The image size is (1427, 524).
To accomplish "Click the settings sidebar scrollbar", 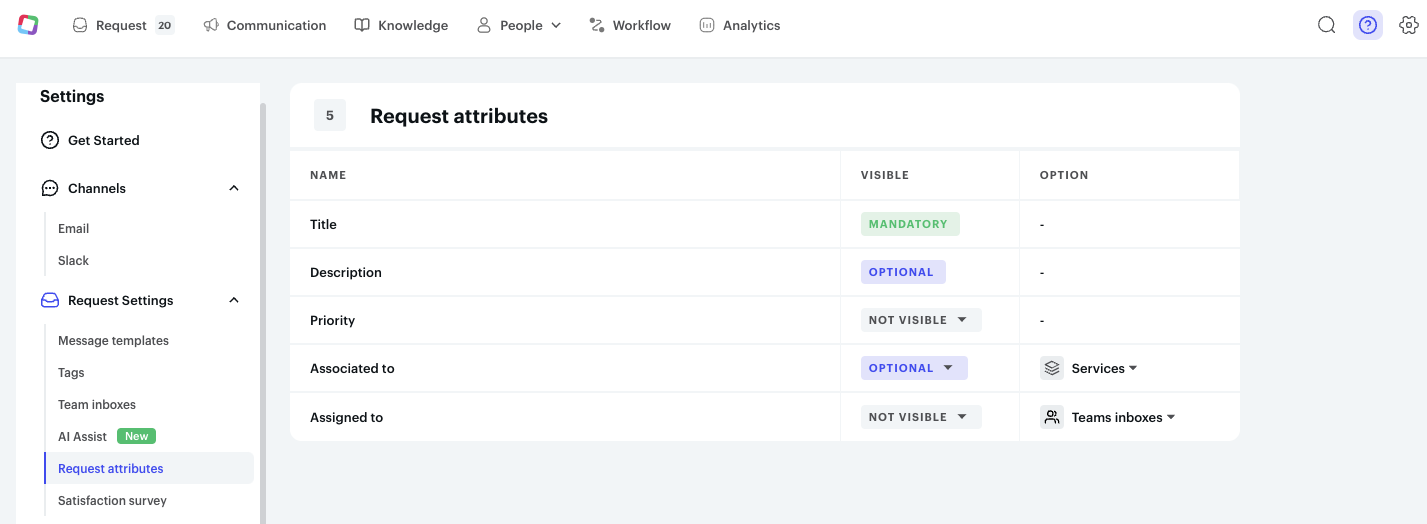I will click(x=263, y=310).
